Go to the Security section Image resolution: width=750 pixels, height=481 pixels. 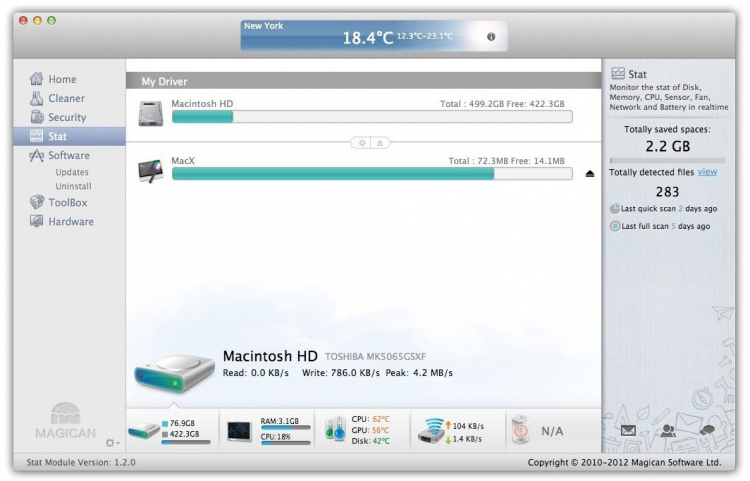click(69, 117)
